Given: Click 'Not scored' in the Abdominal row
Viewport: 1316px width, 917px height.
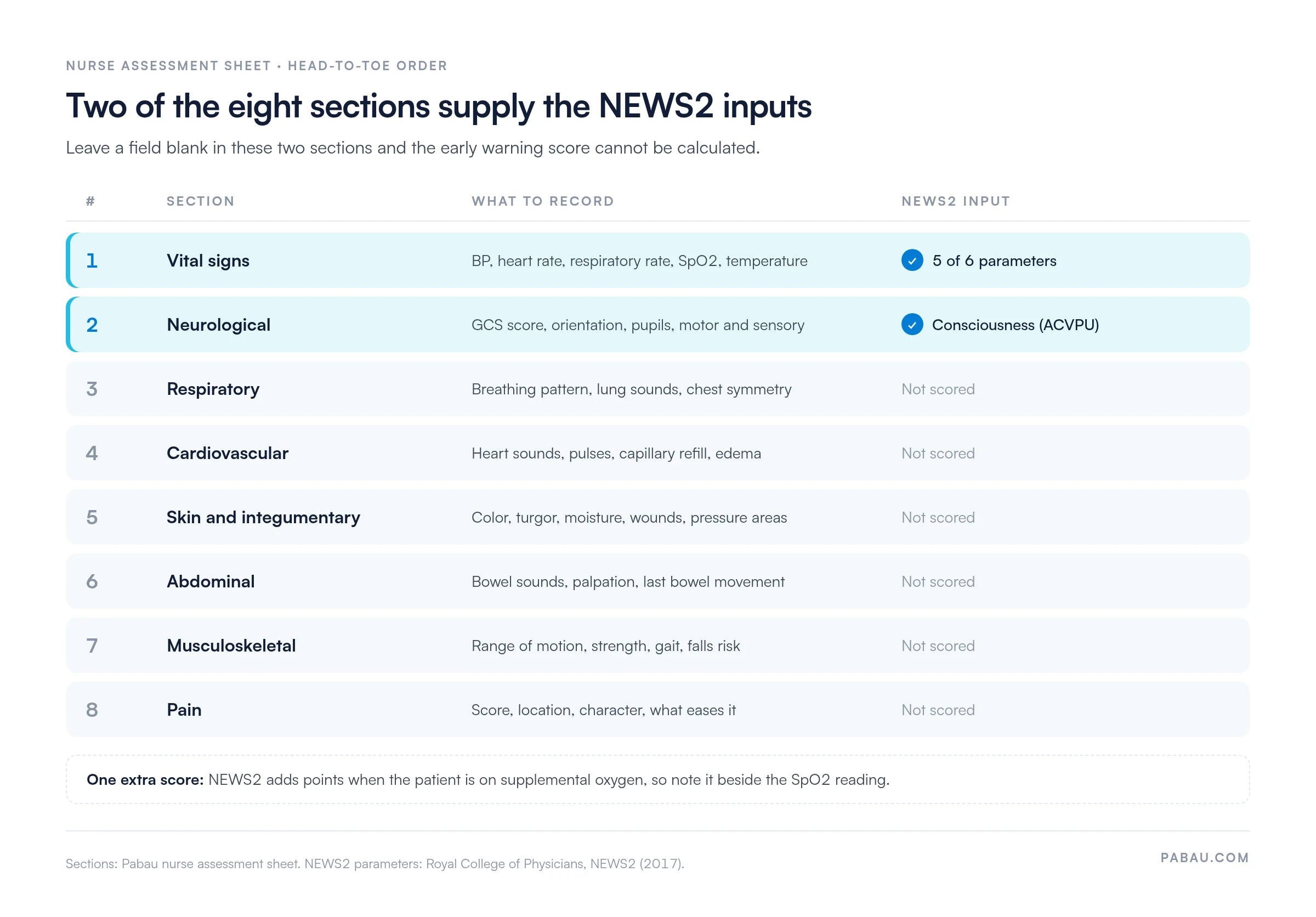Looking at the screenshot, I should 938,582.
